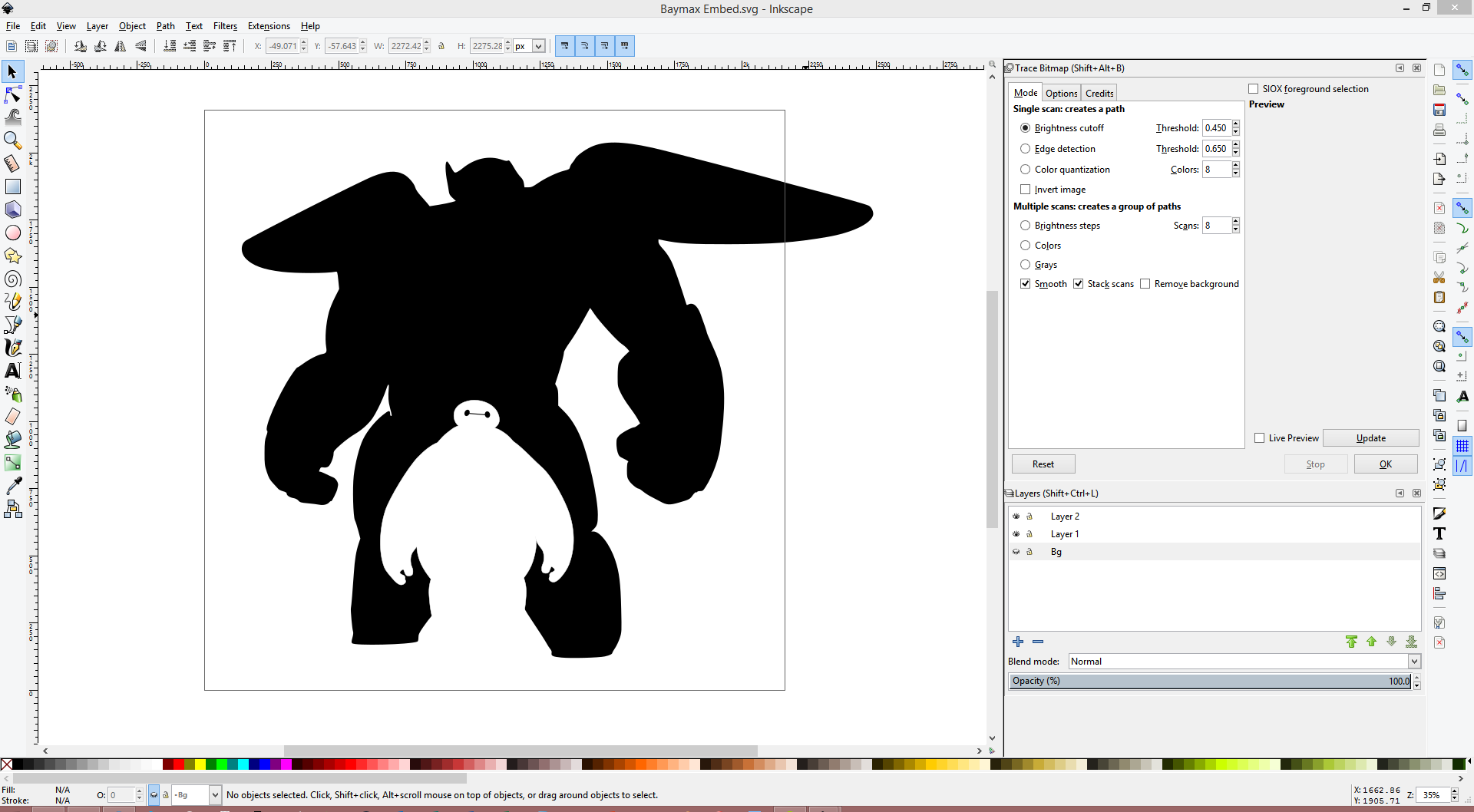Viewport: 1474px width, 812px height.
Task: Toggle visibility eye of Bg layer
Action: point(1016,552)
